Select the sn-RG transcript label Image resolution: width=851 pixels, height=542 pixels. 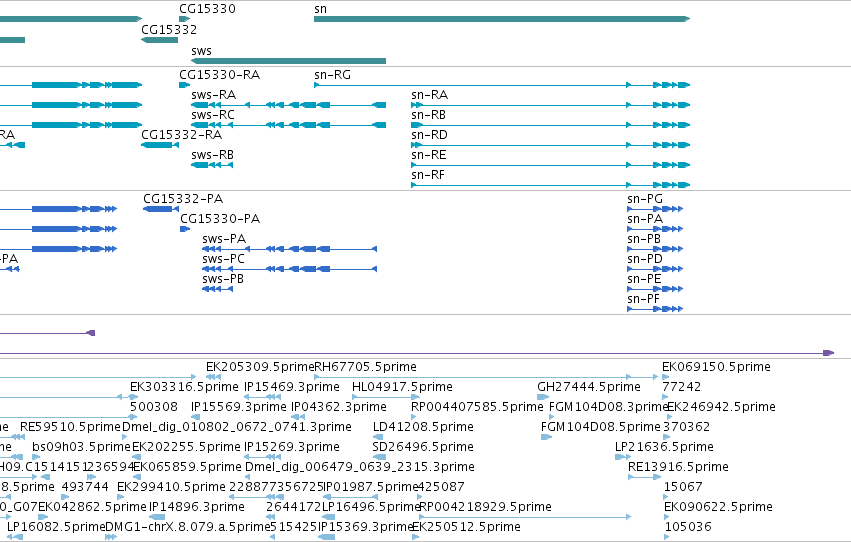(332, 75)
